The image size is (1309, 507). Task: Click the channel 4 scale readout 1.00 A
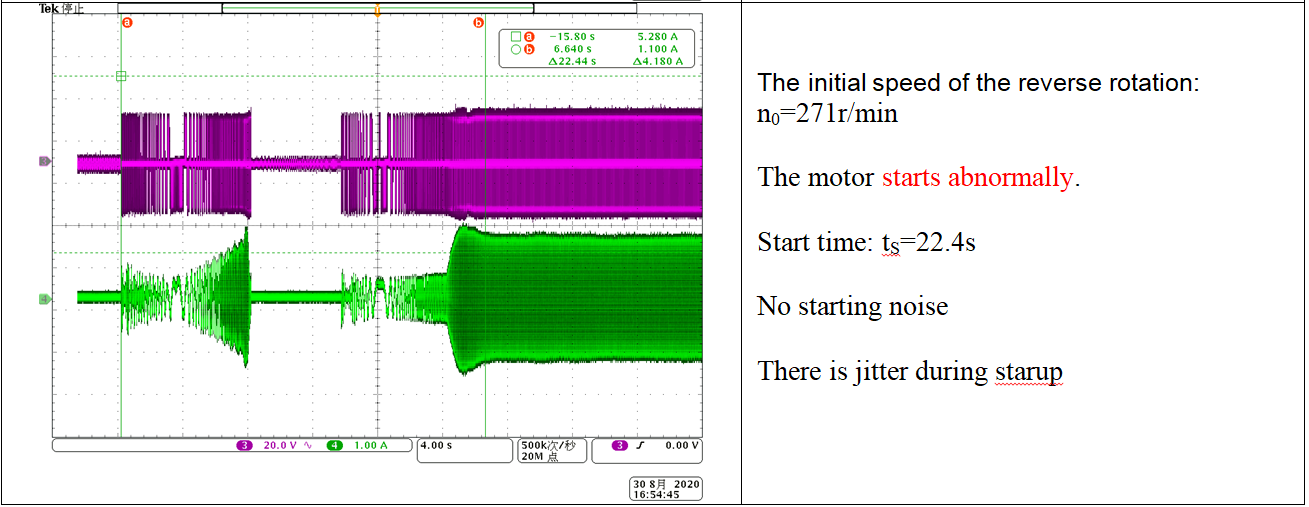(x=370, y=445)
